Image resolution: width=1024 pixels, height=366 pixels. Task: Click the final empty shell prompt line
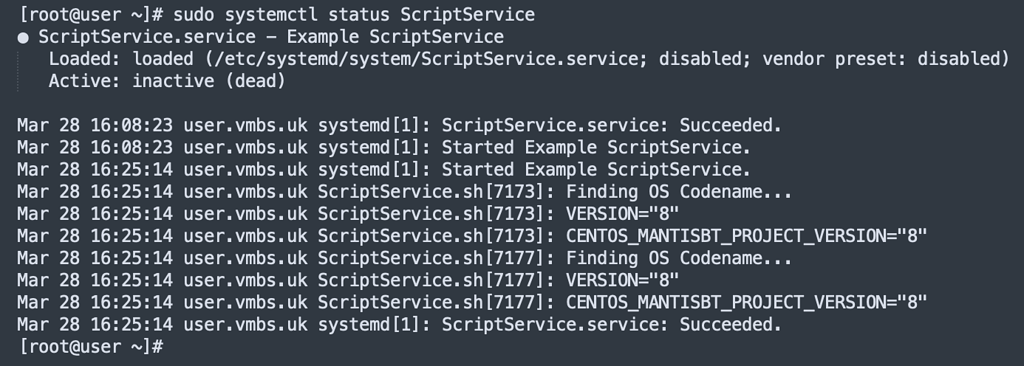91,346
